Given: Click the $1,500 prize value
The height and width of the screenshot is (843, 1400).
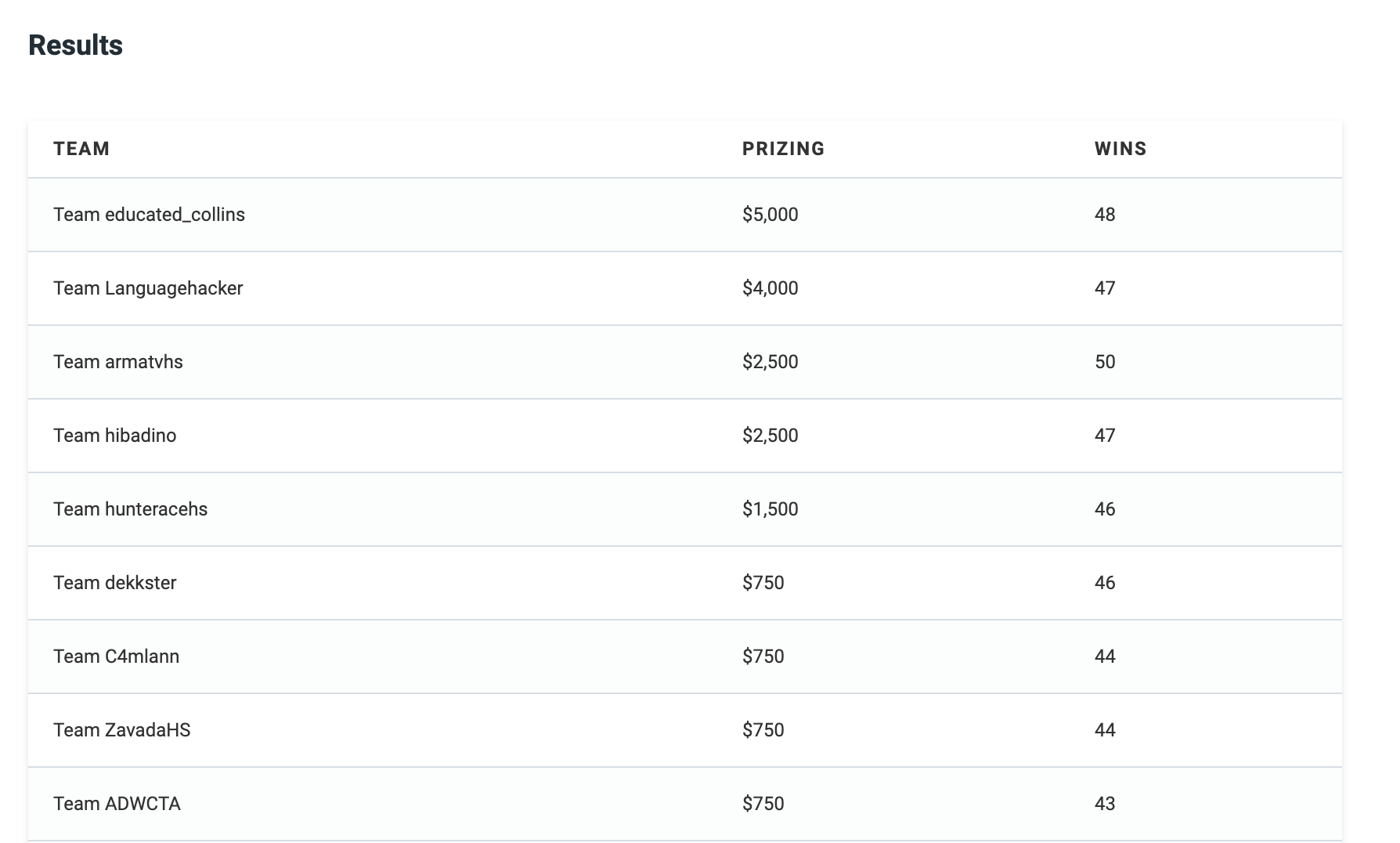Looking at the screenshot, I should 770,509.
